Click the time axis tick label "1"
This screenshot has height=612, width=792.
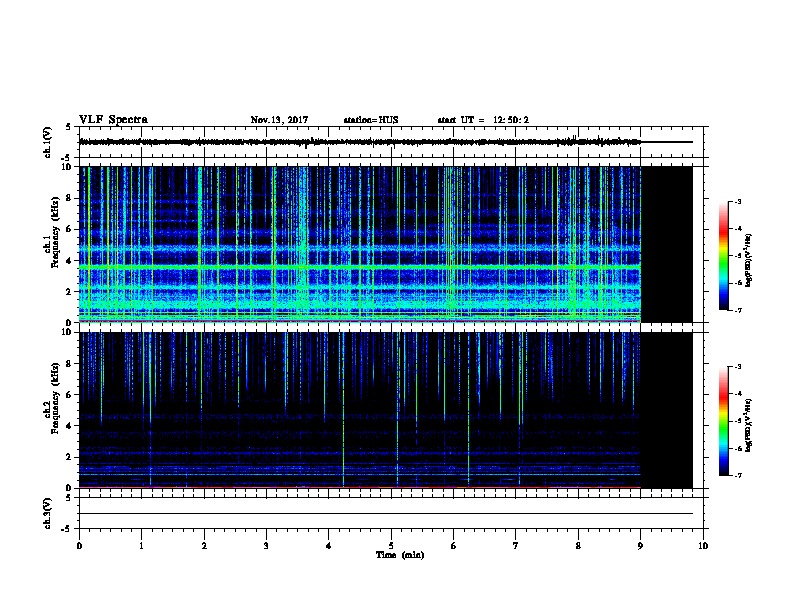(141, 545)
